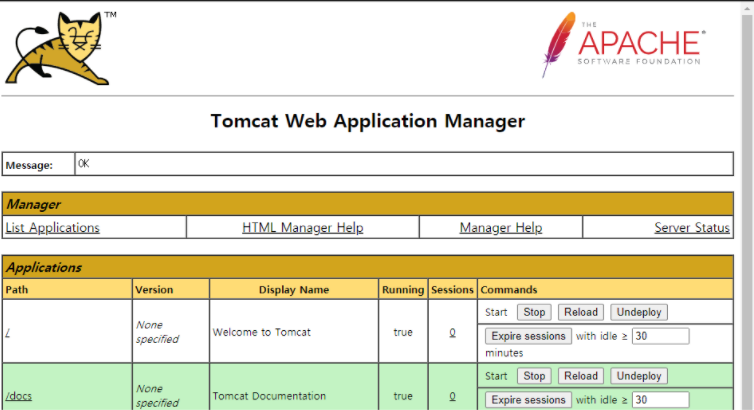Click sessions count for Tomcat Documentation
The height and width of the screenshot is (410, 754).
click(452, 396)
